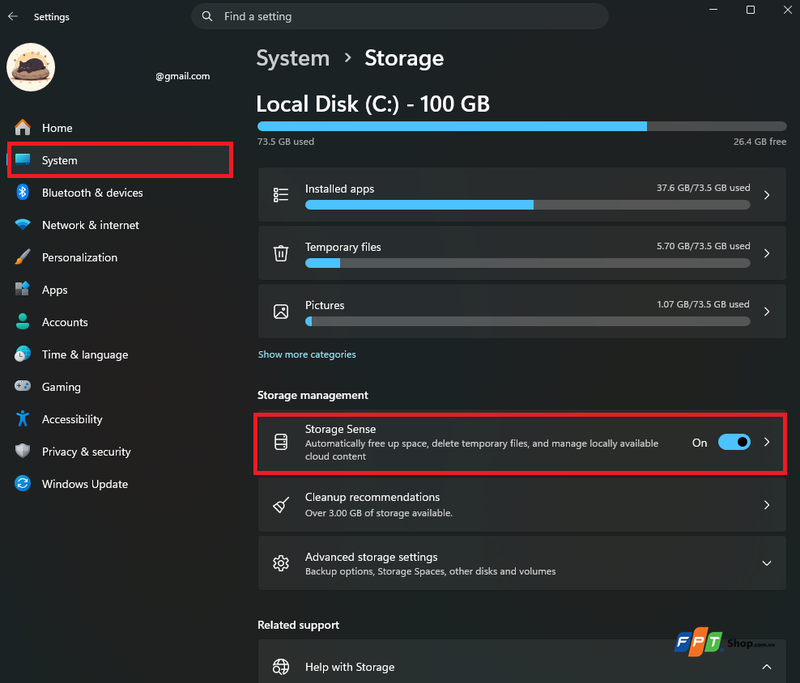800x683 pixels.
Task: Click the @gmail.com account text
Action: tap(183, 76)
